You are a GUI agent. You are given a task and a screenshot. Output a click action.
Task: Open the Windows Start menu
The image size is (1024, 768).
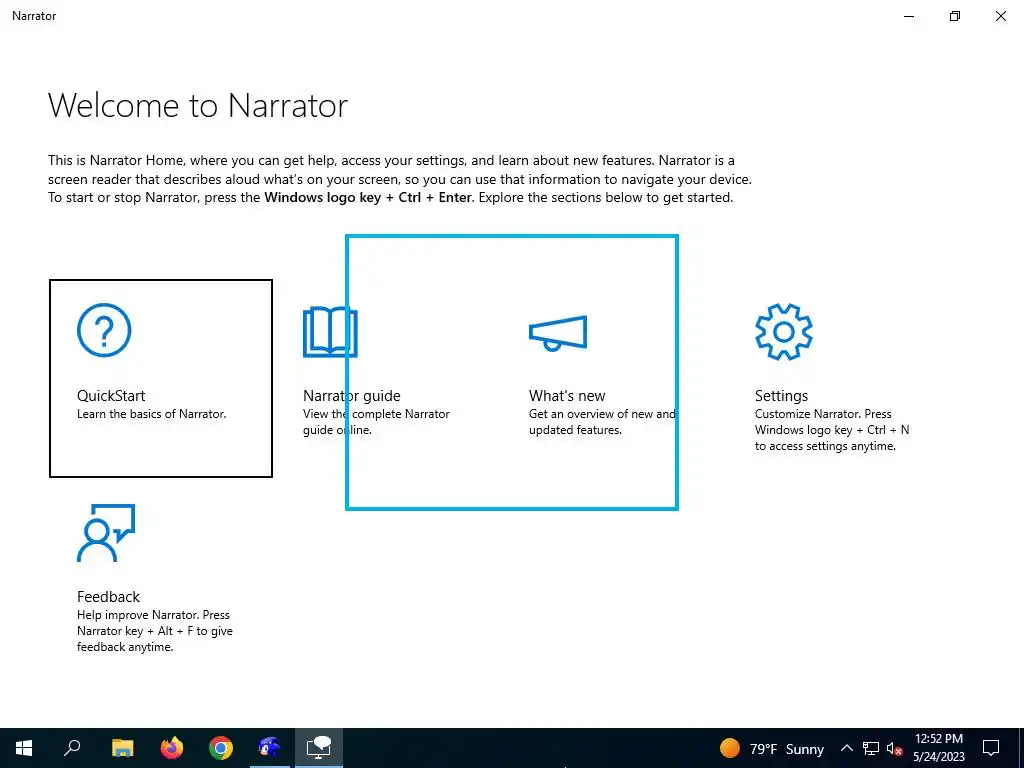point(24,748)
